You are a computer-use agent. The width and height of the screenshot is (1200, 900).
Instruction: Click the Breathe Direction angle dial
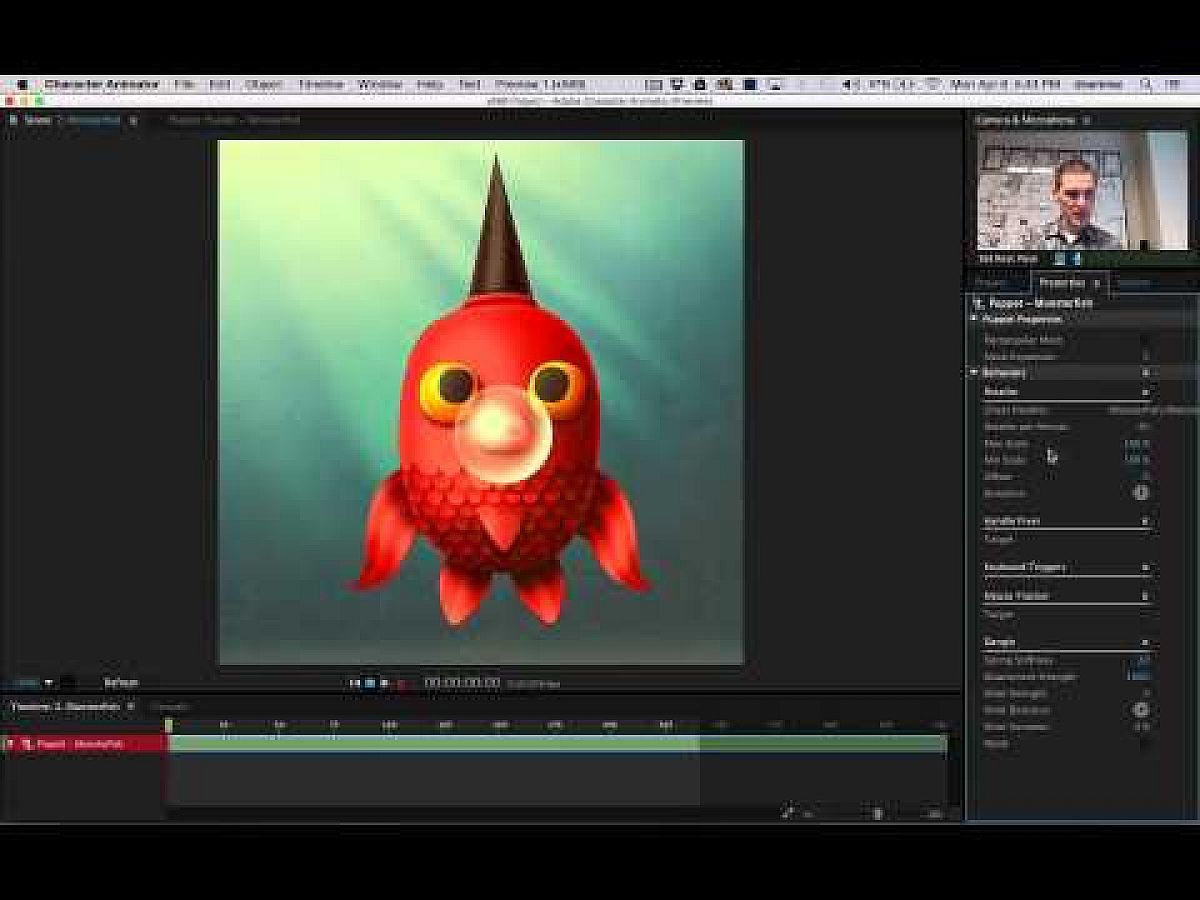[1140, 492]
